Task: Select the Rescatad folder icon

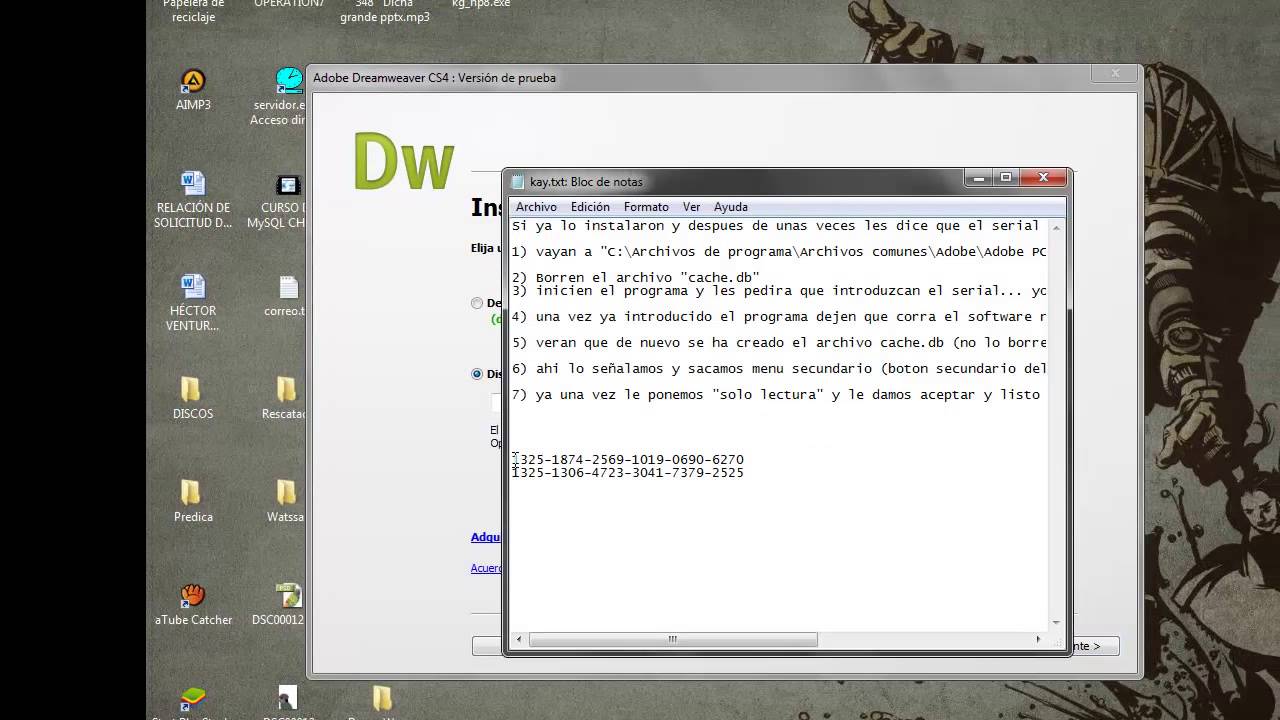Action: click(285, 398)
